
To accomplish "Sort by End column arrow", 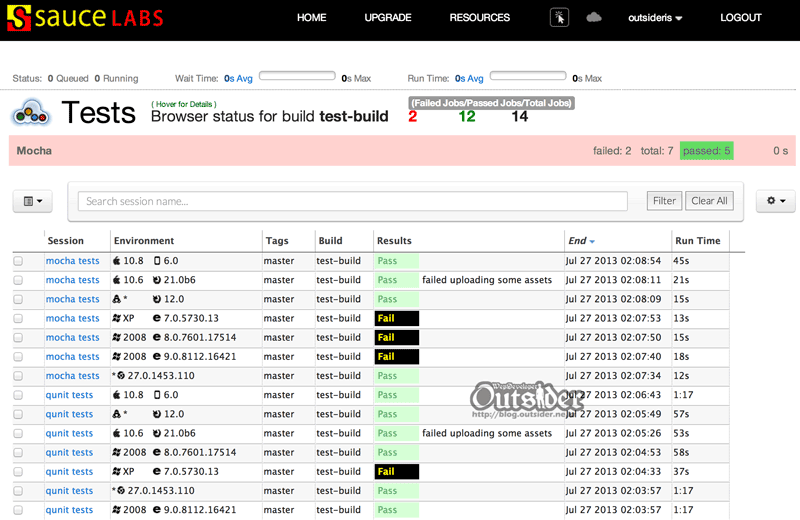I will click(592, 241).
